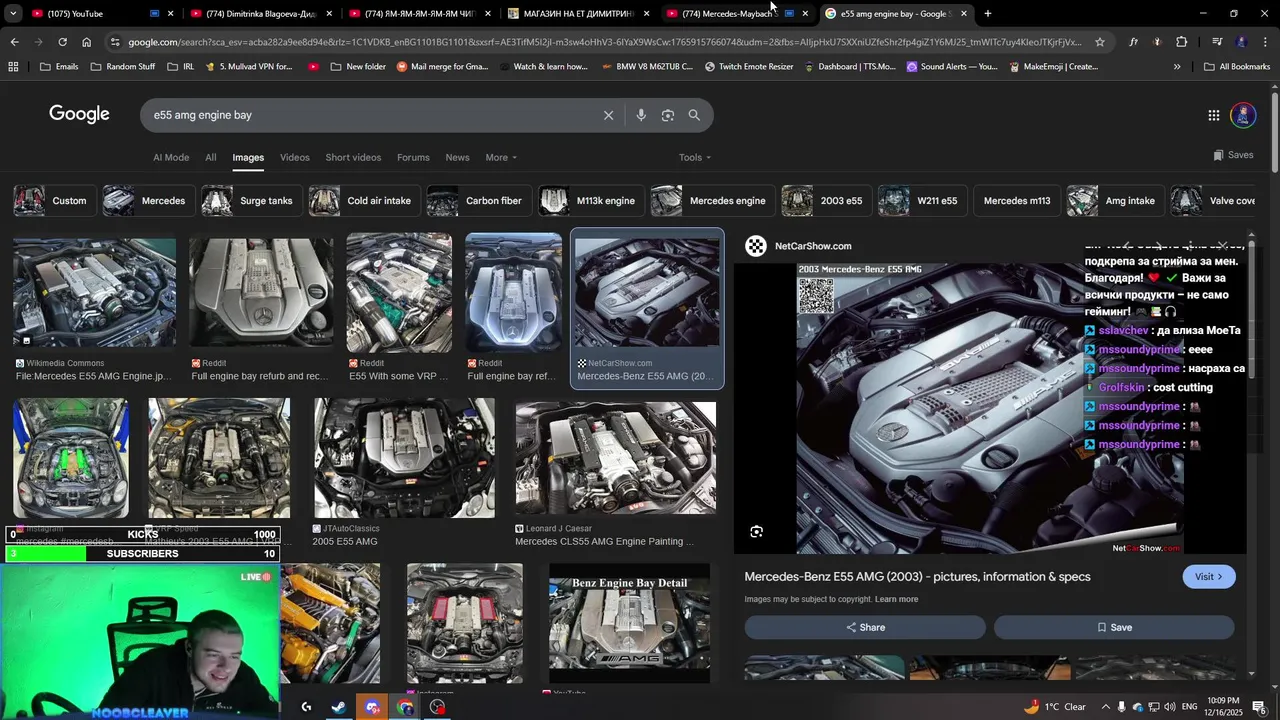
Task: Clear the Google search box text
Action: (x=608, y=115)
